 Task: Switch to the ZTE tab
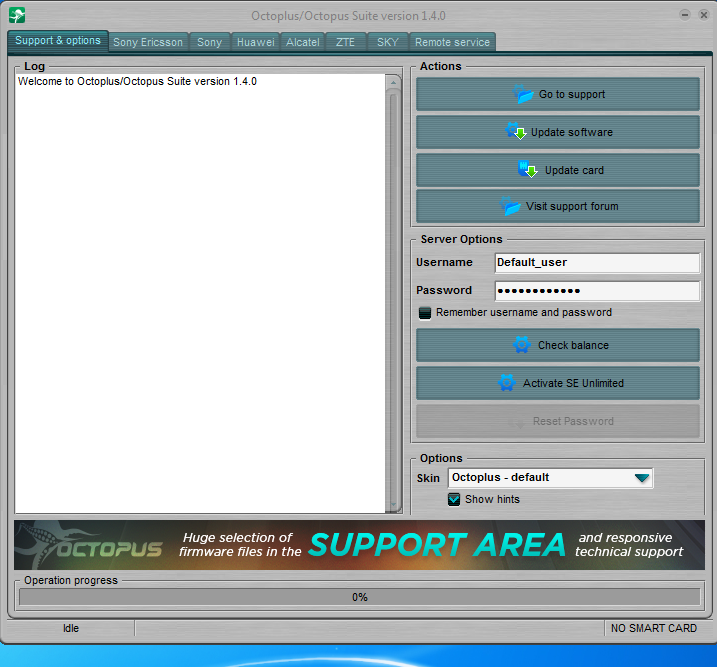tap(345, 42)
